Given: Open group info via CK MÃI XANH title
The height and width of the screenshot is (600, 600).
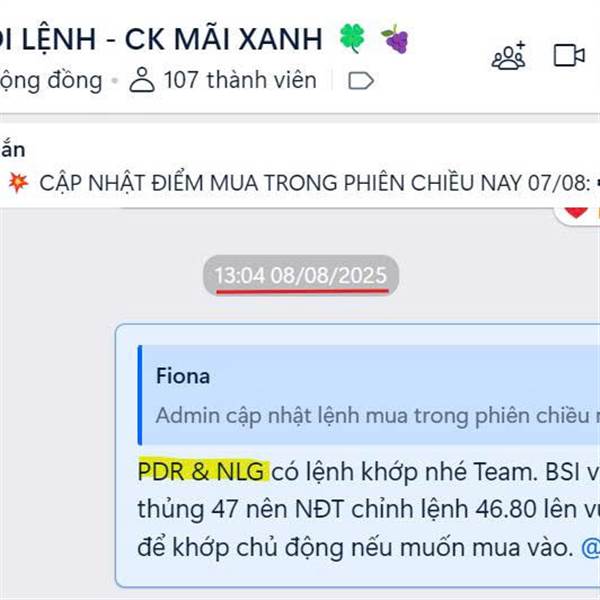Looking at the screenshot, I should point(223,39).
